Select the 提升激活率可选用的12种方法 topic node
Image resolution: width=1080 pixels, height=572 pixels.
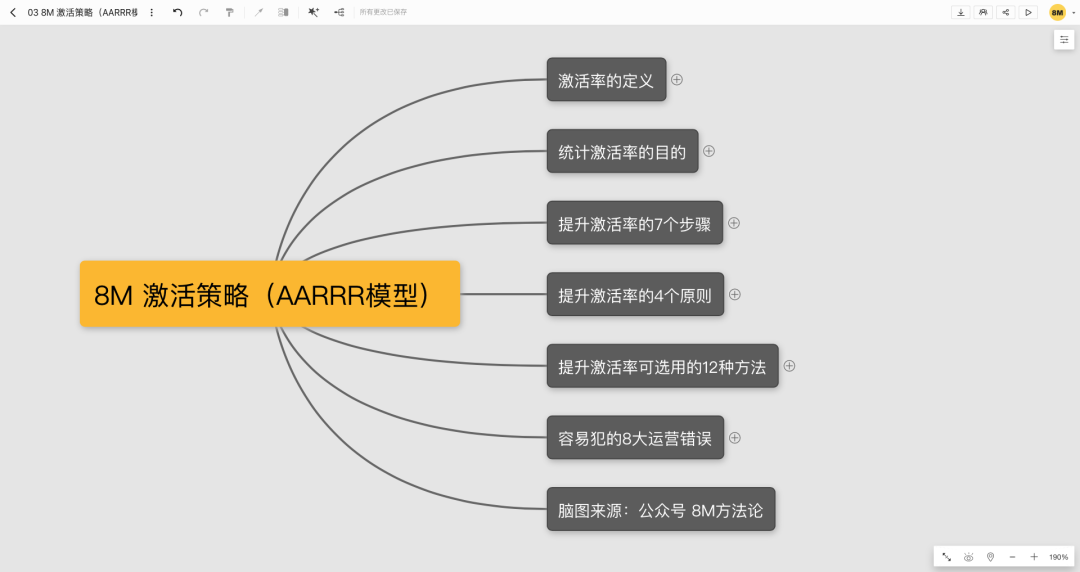click(663, 366)
